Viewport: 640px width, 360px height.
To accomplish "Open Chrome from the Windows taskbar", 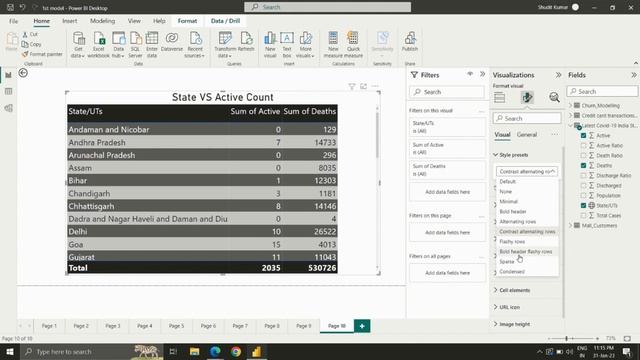I will tap(236, 351).
